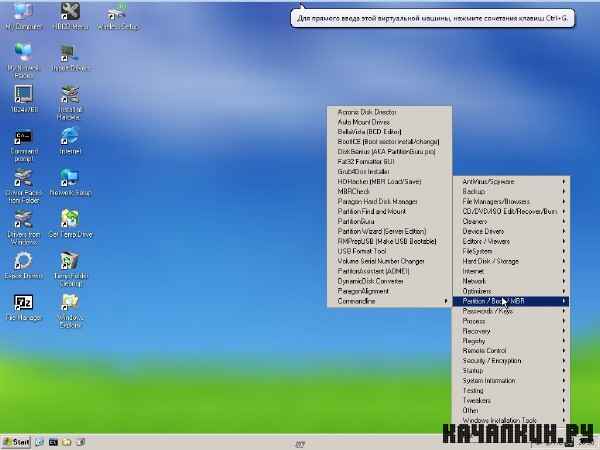
Task: Open the Recovery category submenu
Action: click(x=511, y=331)
